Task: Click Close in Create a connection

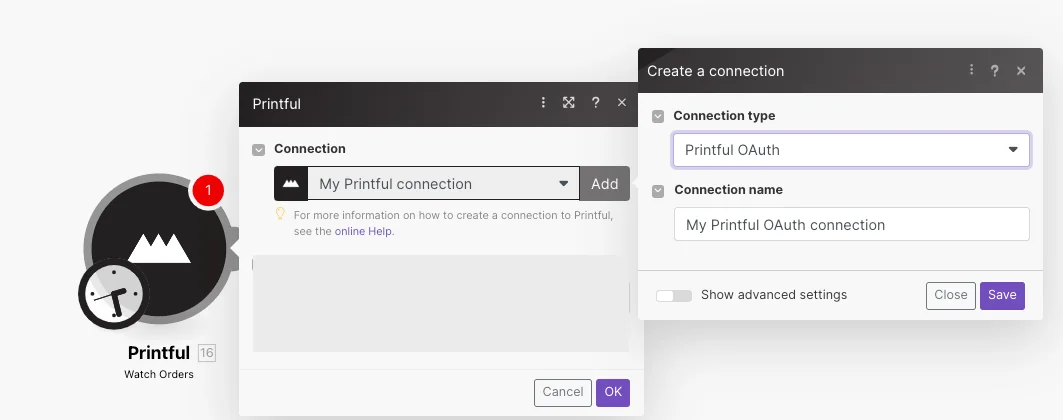Action: [x=950, y=295]
